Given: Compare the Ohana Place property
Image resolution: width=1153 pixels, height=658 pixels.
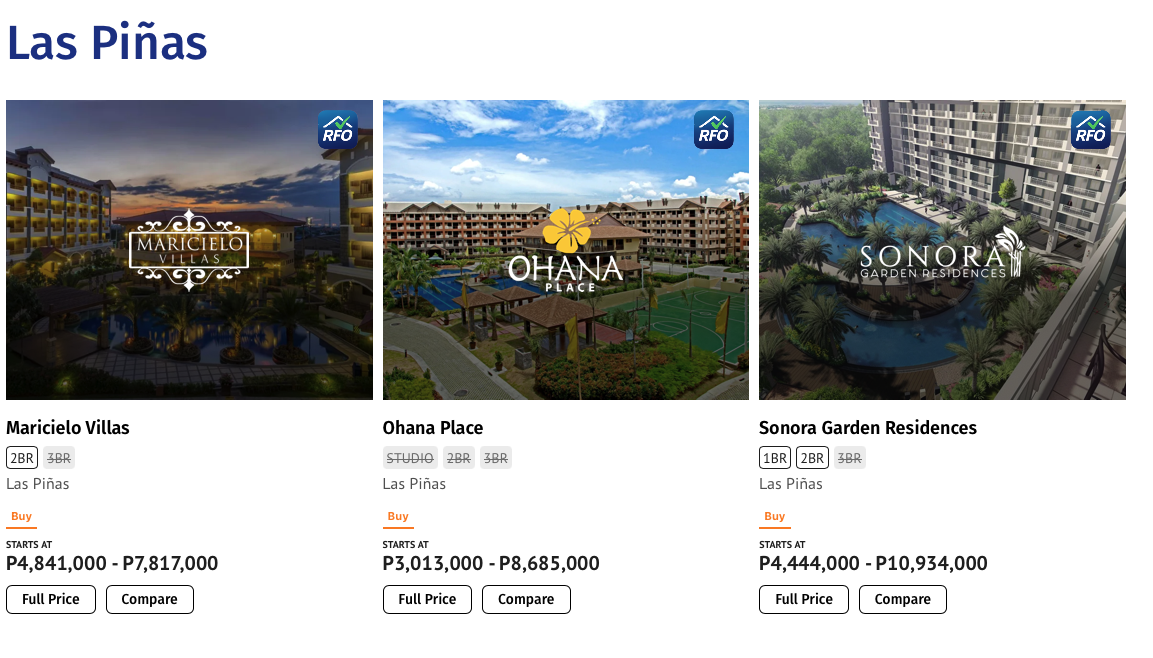Looking at the screenshot, I should point(526,599).
